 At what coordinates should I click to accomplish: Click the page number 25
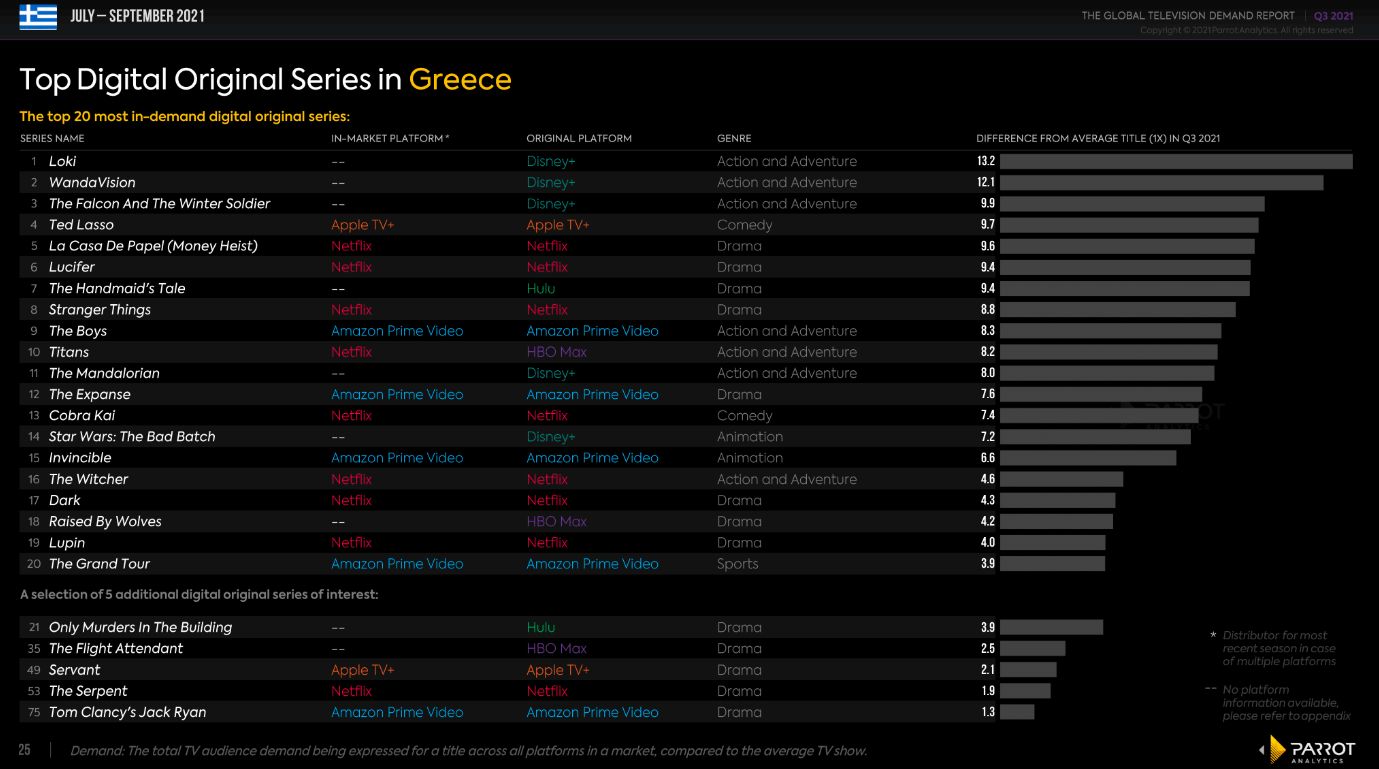pos(25,750)
